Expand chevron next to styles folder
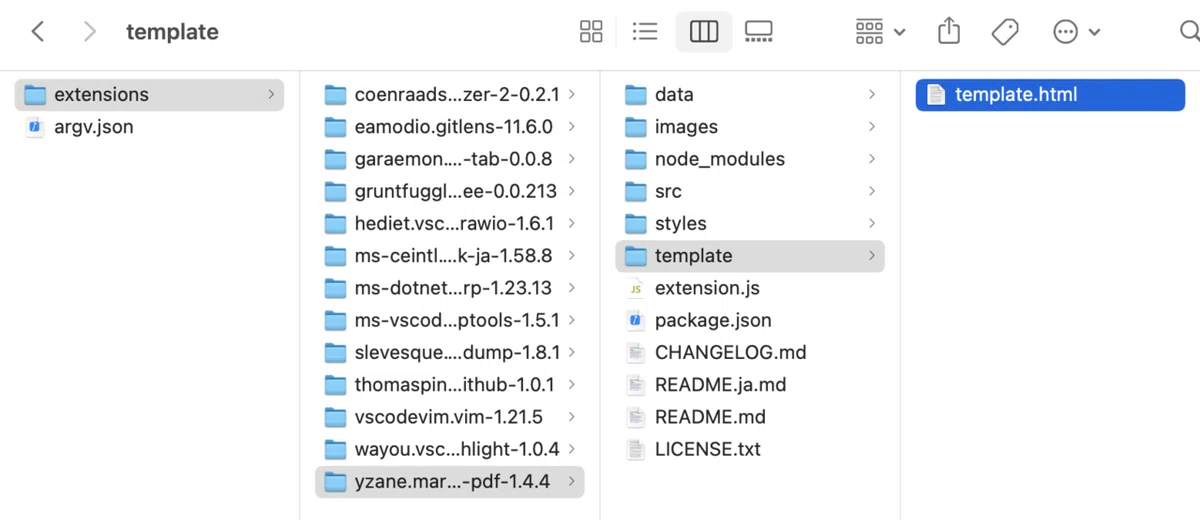 pyautogui.click(x=871, y=223)
